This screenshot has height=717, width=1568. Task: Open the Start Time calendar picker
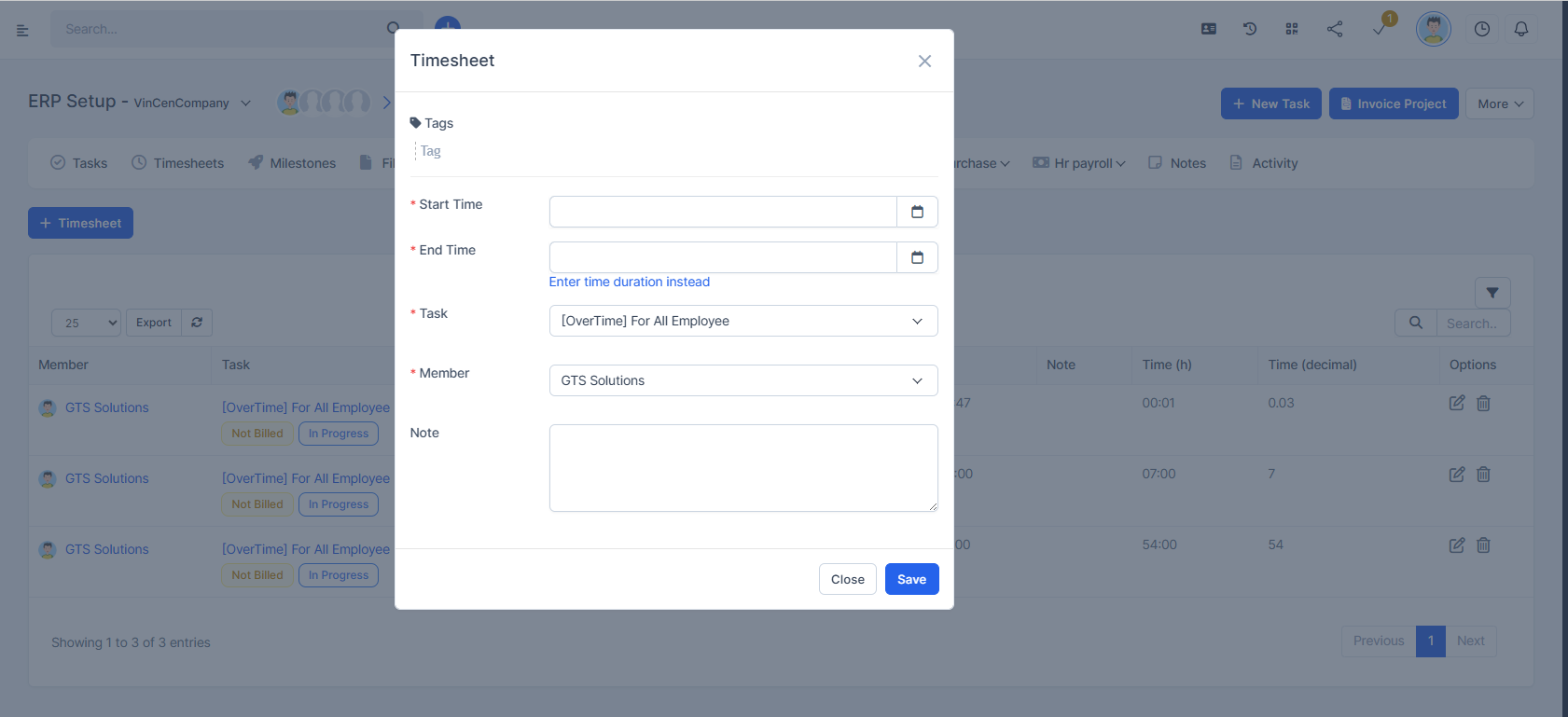(917, 212)
